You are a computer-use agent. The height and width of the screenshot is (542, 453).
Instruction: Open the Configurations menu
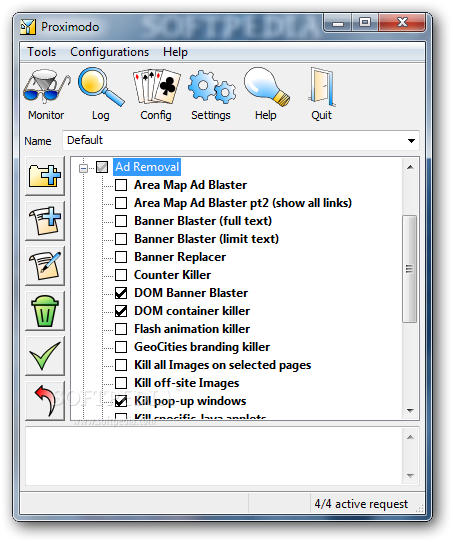(110, 52)
